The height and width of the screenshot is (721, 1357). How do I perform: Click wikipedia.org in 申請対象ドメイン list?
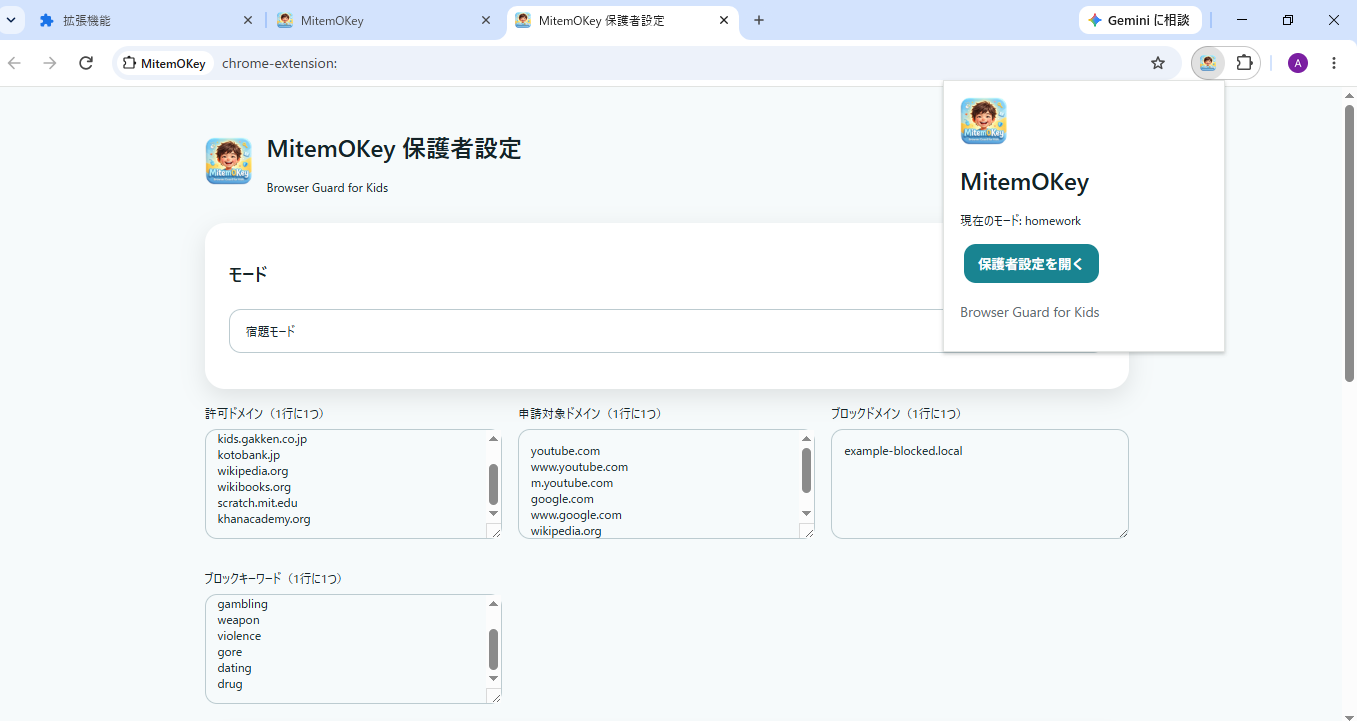[x=566, y=531]
